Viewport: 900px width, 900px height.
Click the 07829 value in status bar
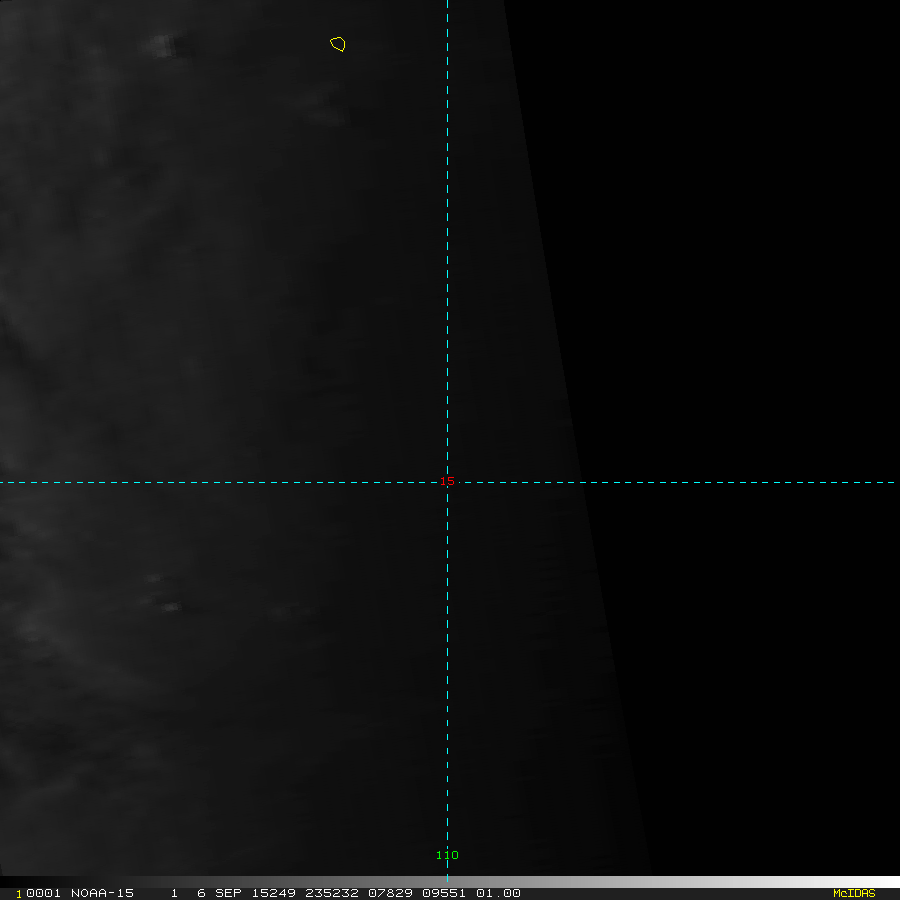pos(391,893)
